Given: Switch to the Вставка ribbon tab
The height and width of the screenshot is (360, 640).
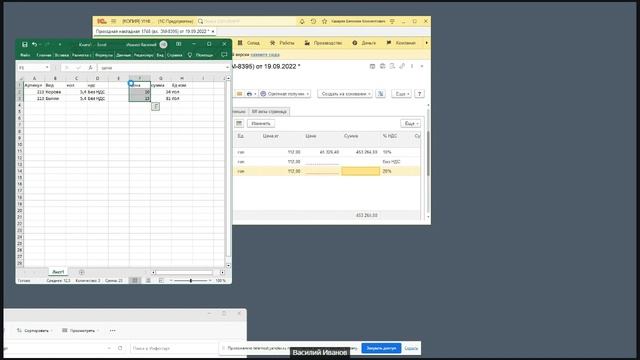Looking at the screenshot, I should pyautogui.click(x=62, y=55).
